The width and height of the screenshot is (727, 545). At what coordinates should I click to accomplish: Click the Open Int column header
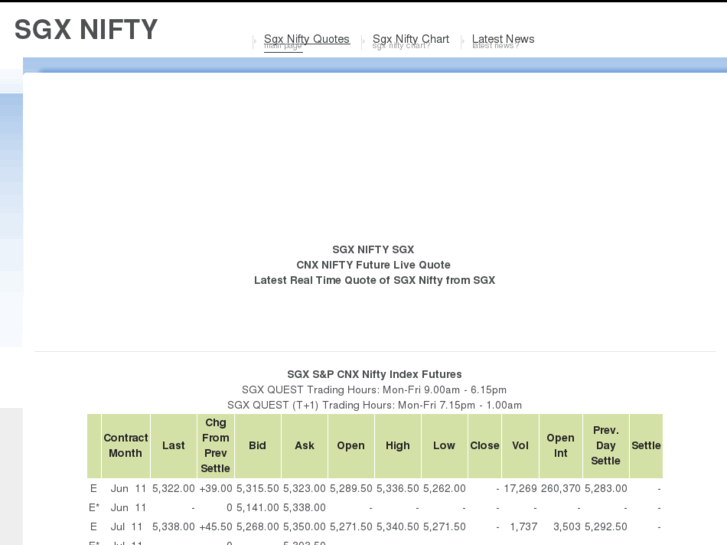tap(561, 445)
